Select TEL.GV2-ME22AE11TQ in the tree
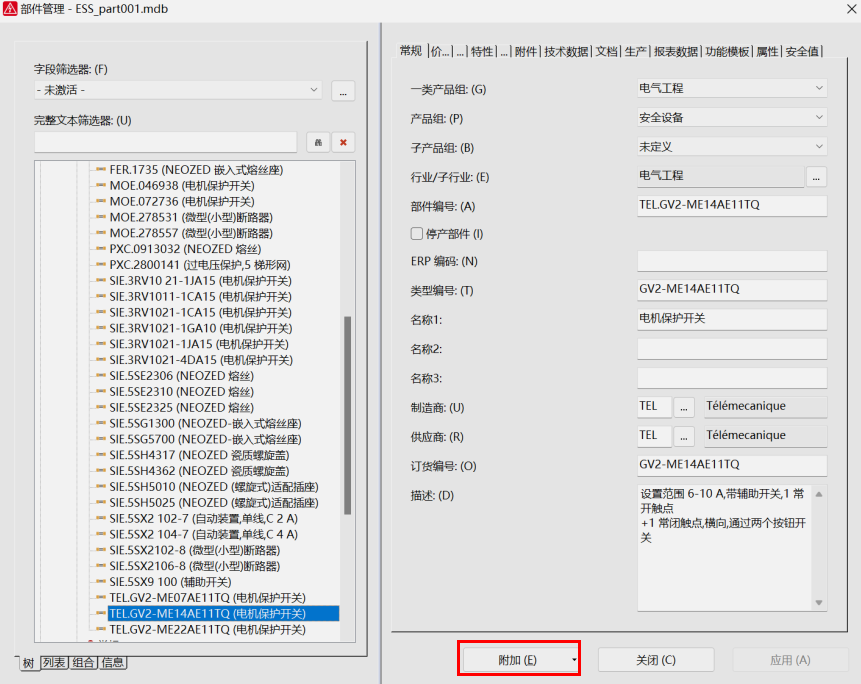861x684 pixels. 207,630
